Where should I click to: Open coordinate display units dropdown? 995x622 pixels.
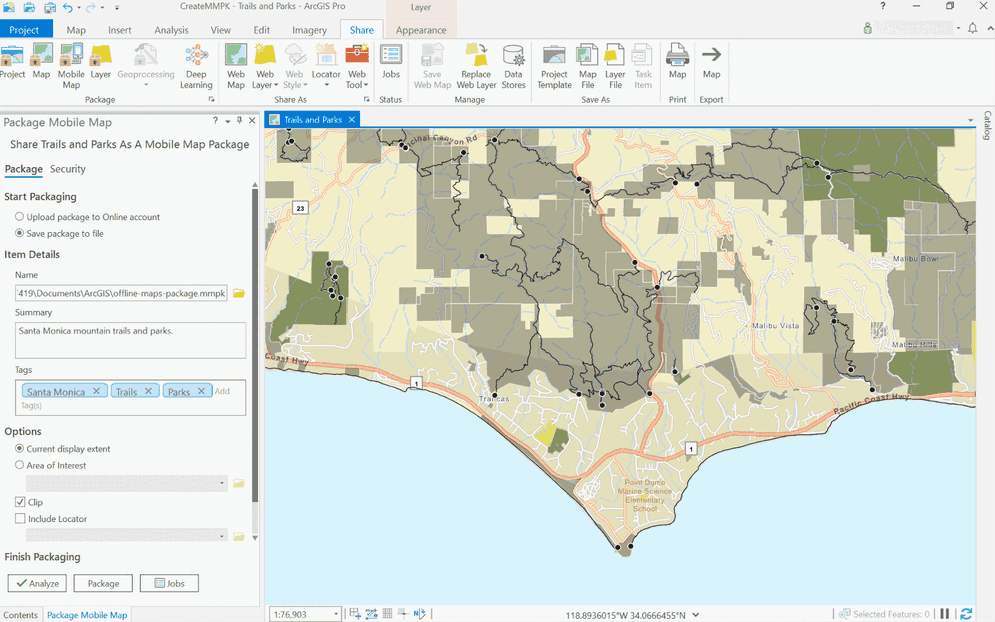pyautogui.click(x=696, y=615)
